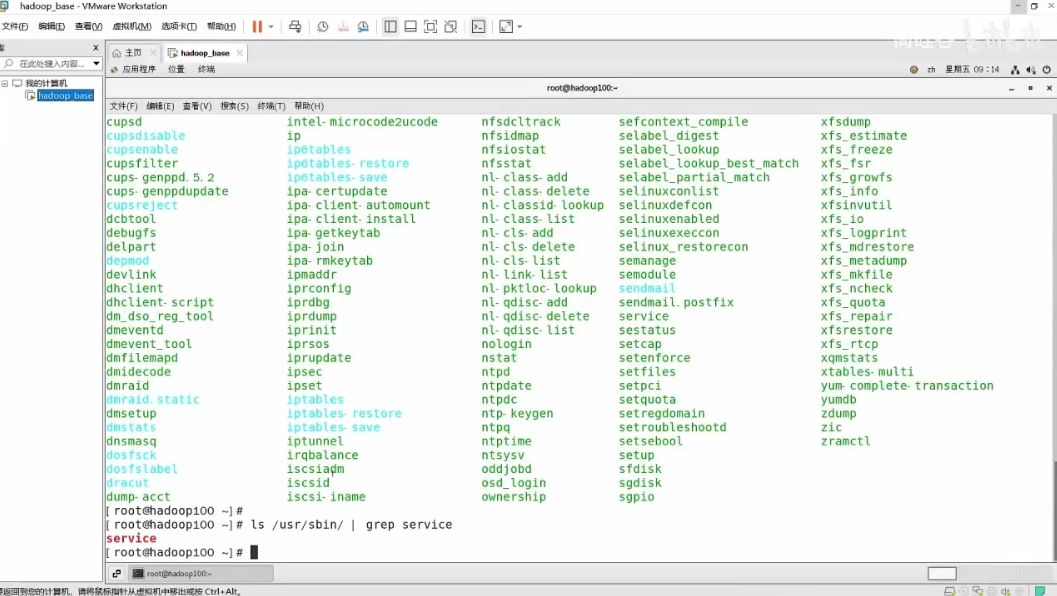Open the snapshot manager icon
Viewport: 1057px width, 596px height.
click(363, 26)
